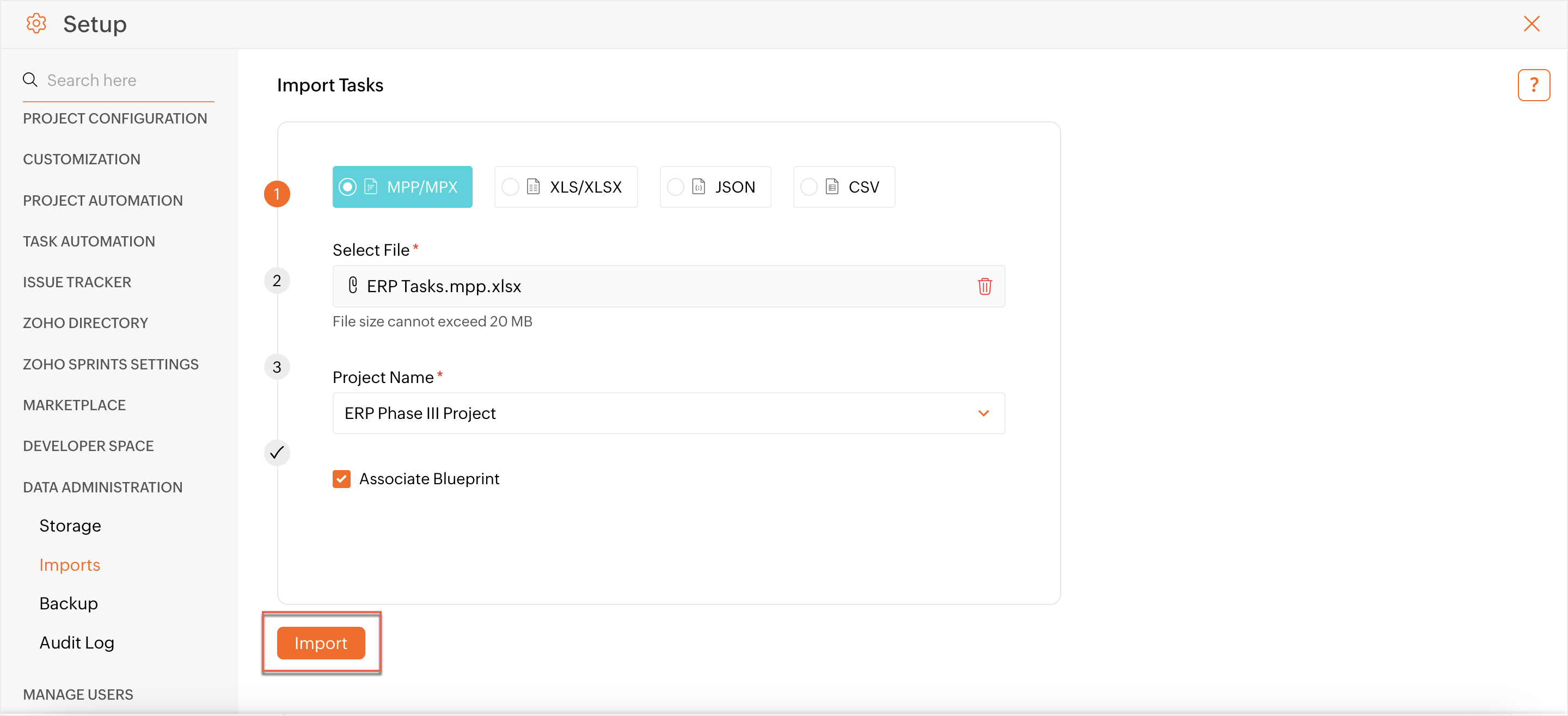Select the XLS/XLSX file format radio
Screen dimensions: 1568x716
pyautogui.click(x=510, y=187)
